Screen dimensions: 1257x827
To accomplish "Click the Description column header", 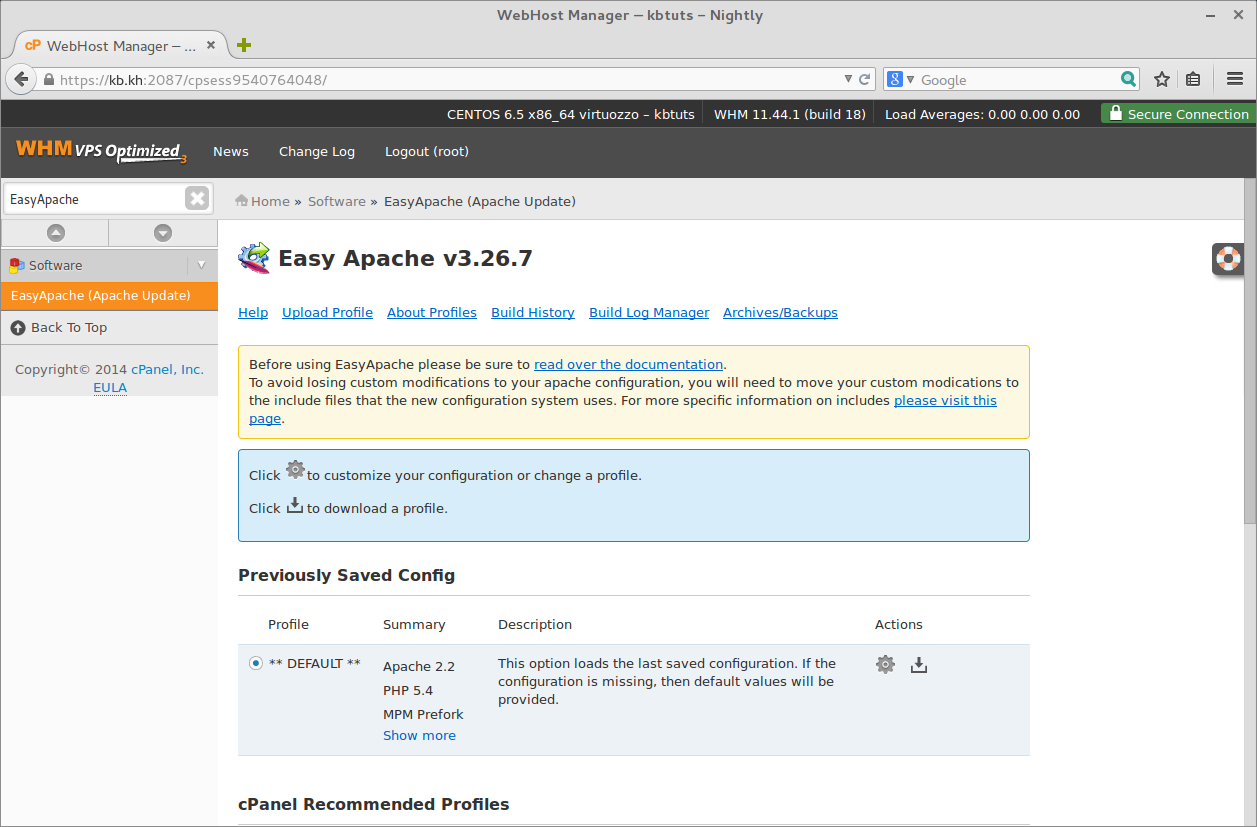I will pyautogui.click(x=535, y=624).
